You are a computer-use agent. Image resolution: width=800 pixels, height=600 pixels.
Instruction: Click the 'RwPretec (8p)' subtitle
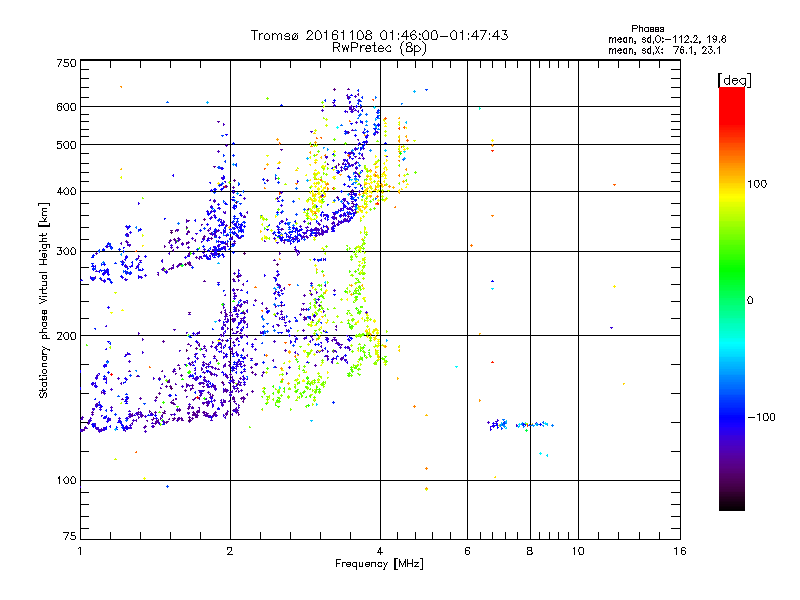(x=379, y=48)
